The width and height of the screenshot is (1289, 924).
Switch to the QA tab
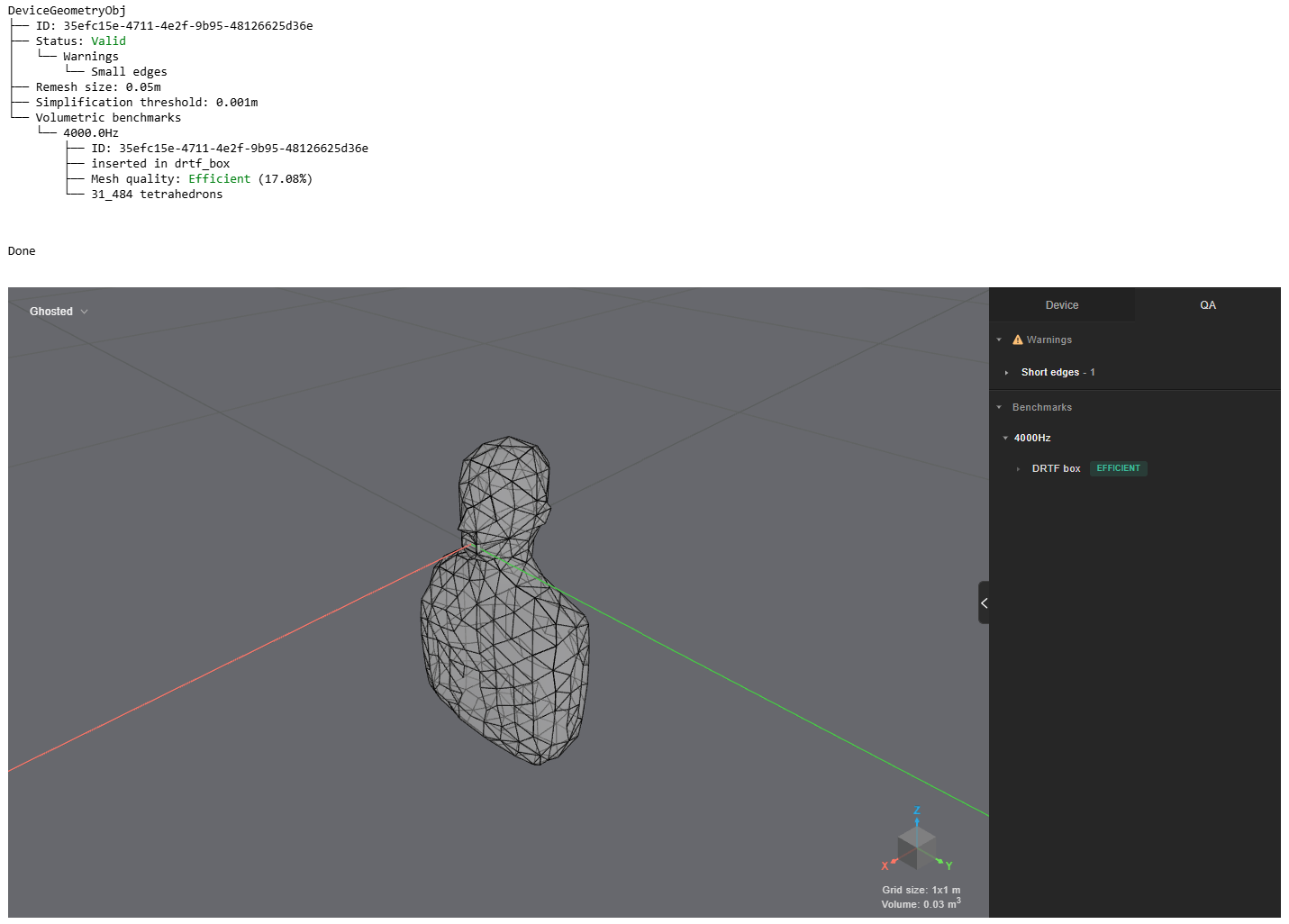pyautogui.click(x=1208, y=305)
